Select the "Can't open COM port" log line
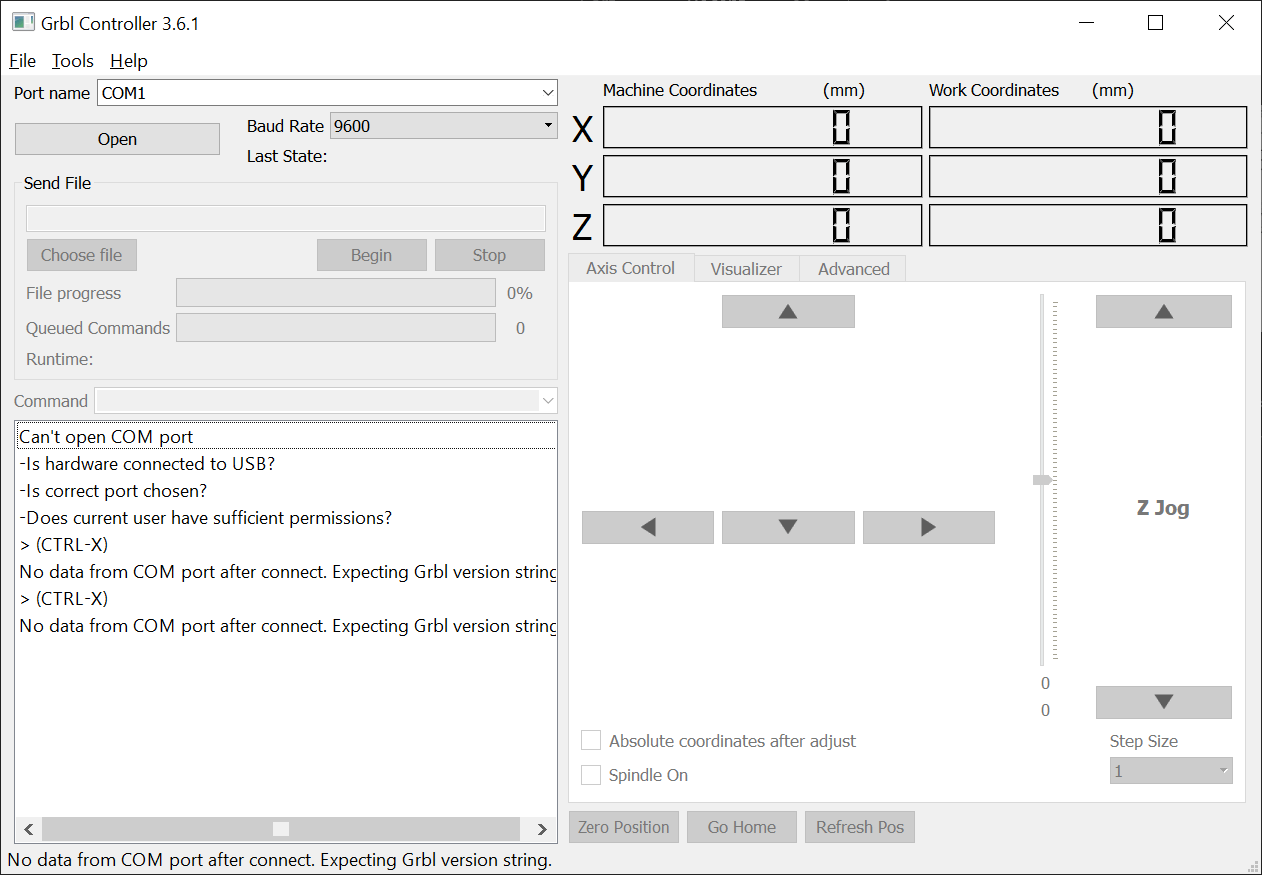The image size is (1262, 875). tap(286, 437)
